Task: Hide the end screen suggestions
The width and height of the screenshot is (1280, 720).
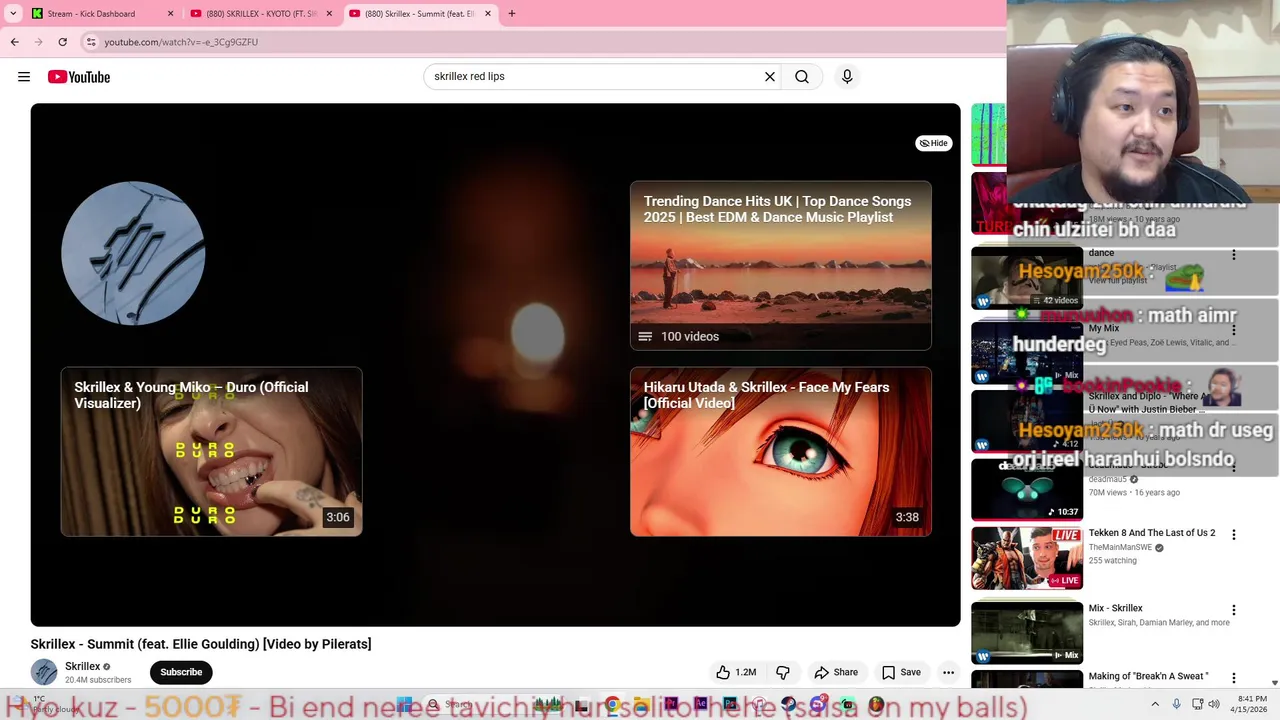Action: tap(933, 143)
